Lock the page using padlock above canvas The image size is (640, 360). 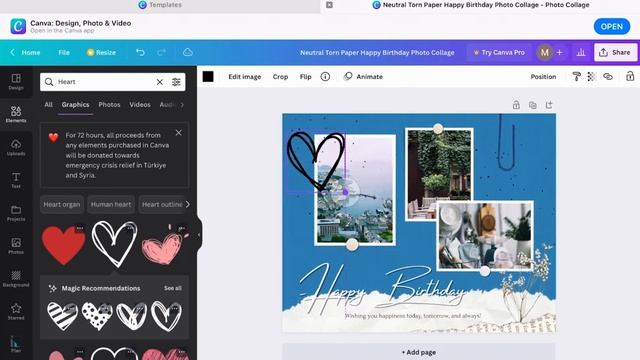click(516, 105)
